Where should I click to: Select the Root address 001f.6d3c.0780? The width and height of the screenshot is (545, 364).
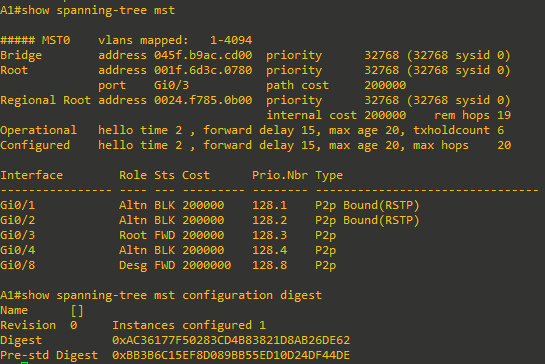tap(203, 70)
